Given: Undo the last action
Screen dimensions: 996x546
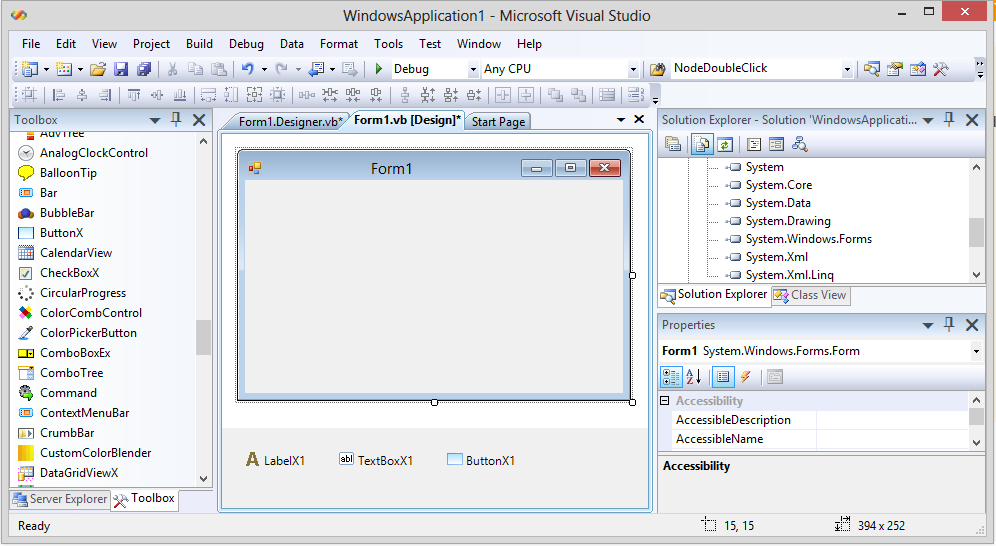Looking at the screenshot, I should point(248,69).
